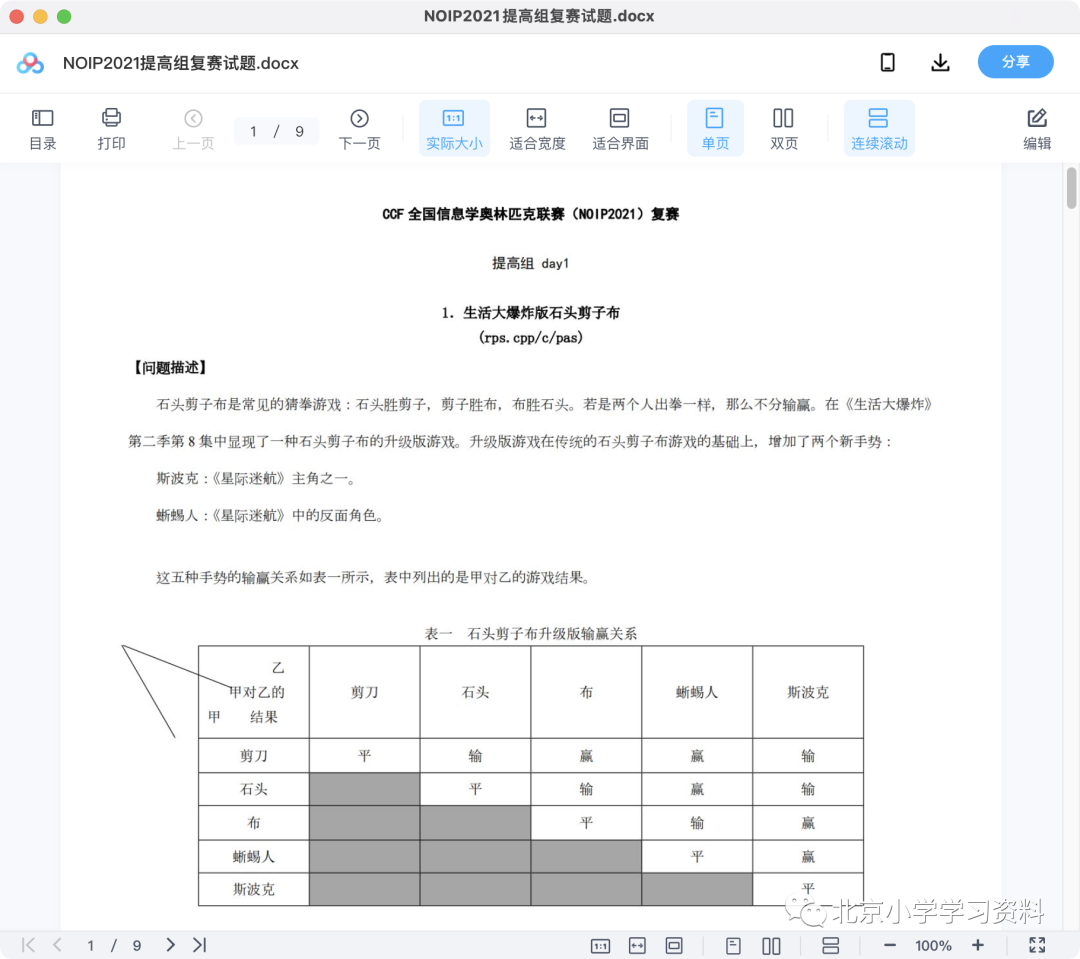The width and height of the screenshot is (1080, 959).
Task: Click the document title NOIP2021提高组复赛试题.docx in header
Action: pyautogui.click(x=180, y=63)
